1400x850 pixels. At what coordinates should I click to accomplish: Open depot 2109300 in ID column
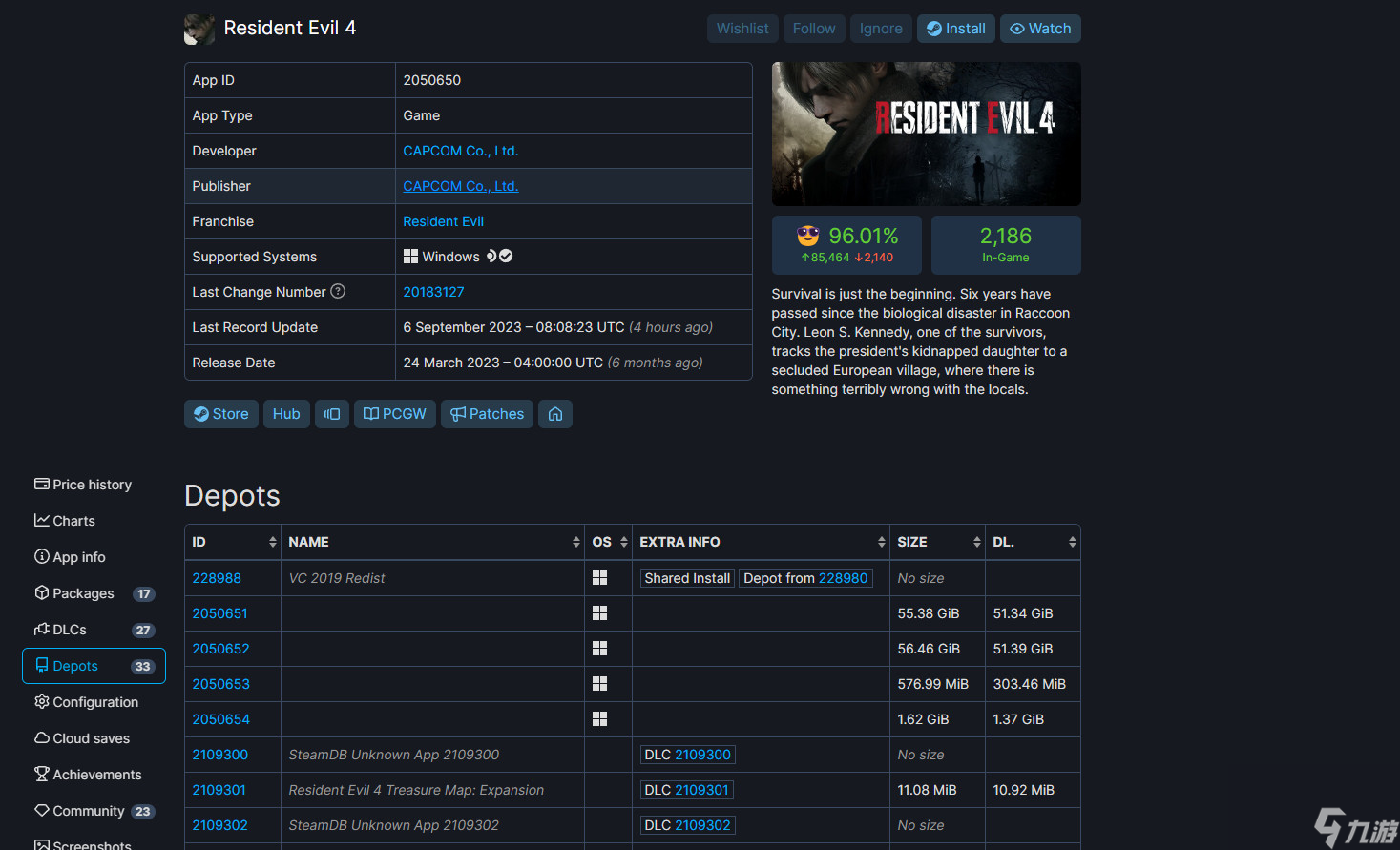(219, 755)
